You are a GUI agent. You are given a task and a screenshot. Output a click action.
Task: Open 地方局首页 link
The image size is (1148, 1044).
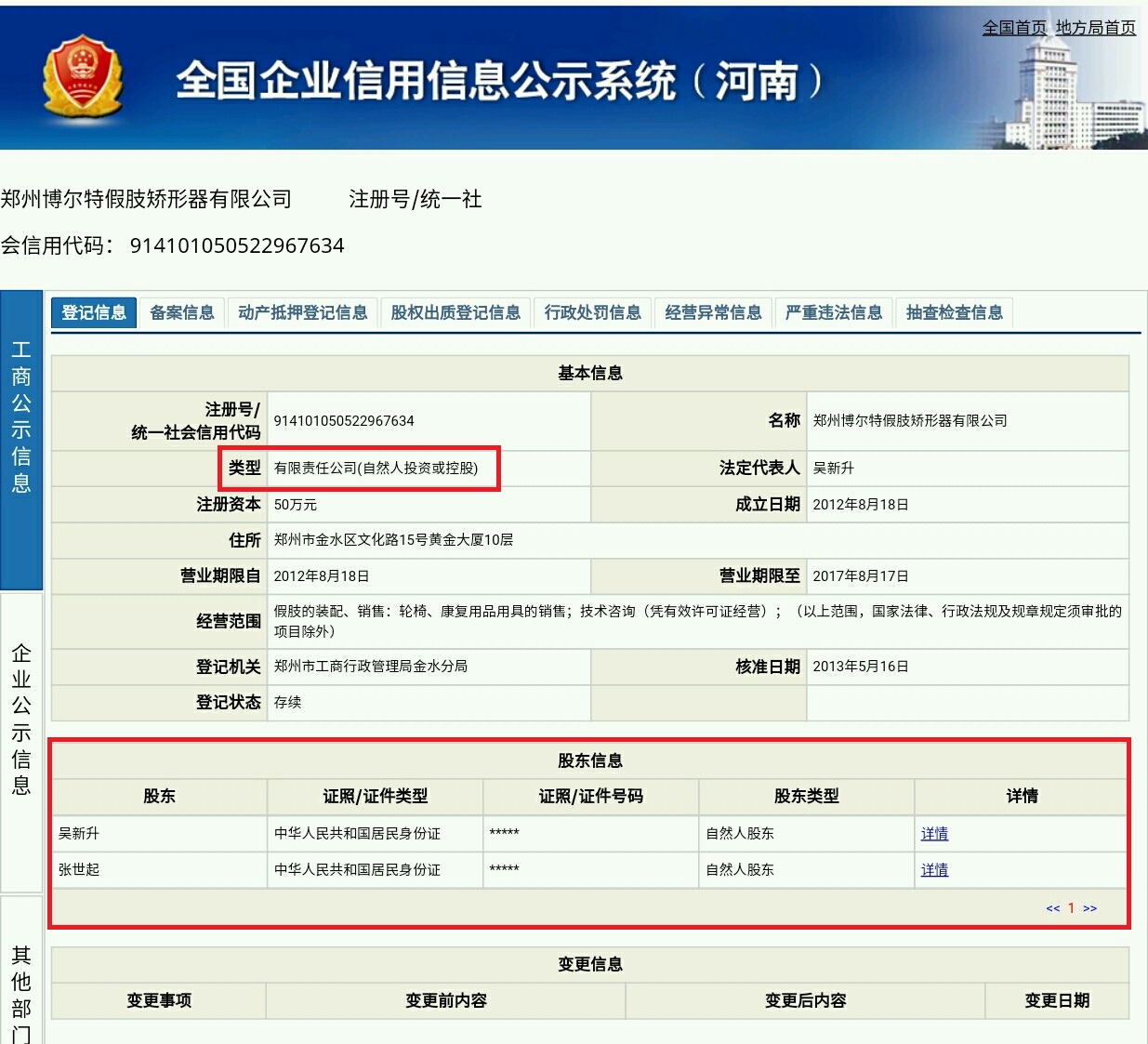point(1094,28)
